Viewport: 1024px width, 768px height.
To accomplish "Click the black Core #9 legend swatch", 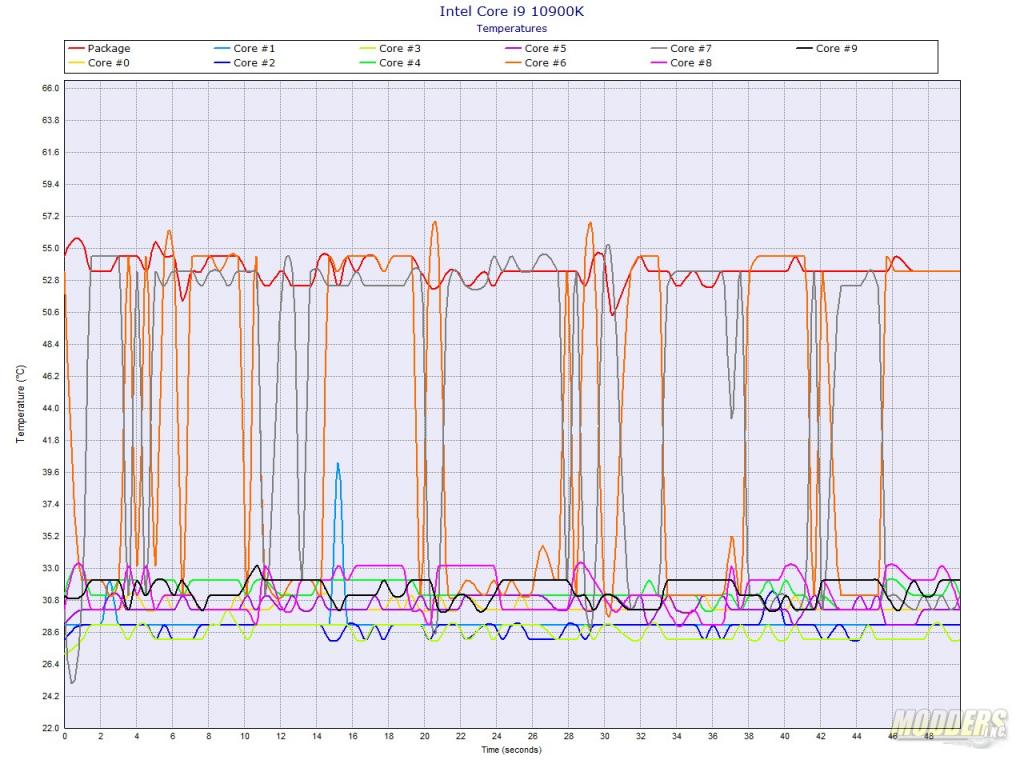I will [804, 49].
